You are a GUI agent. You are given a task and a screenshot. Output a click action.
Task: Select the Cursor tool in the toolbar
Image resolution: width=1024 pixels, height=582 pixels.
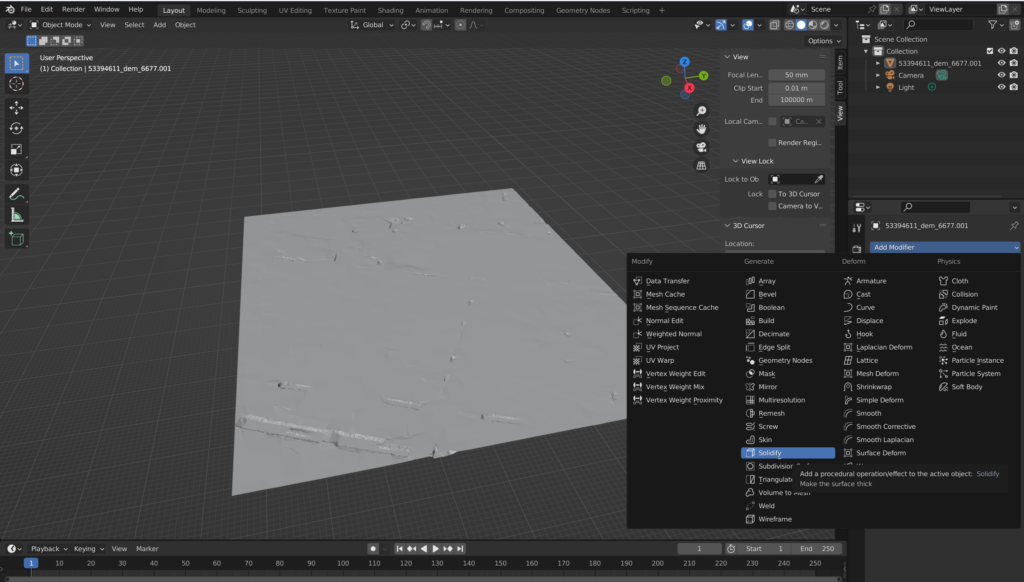pos(17,84)
